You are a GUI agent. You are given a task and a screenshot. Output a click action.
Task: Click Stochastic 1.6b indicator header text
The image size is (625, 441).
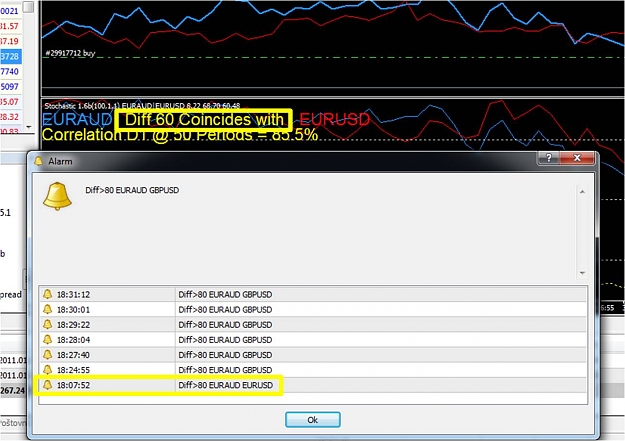click(x=142, y=106)
